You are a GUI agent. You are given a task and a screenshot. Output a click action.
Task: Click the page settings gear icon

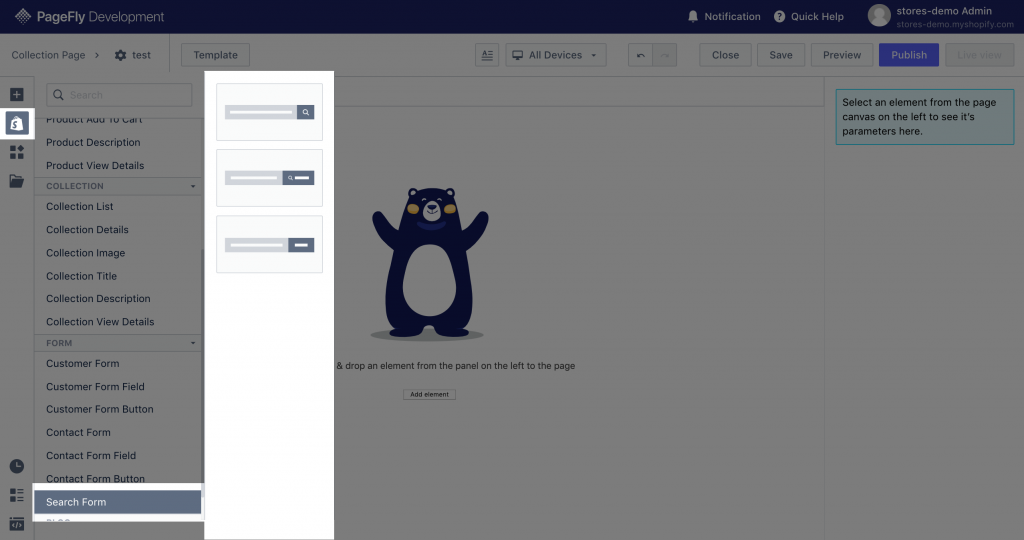click(x=121, y=56)
